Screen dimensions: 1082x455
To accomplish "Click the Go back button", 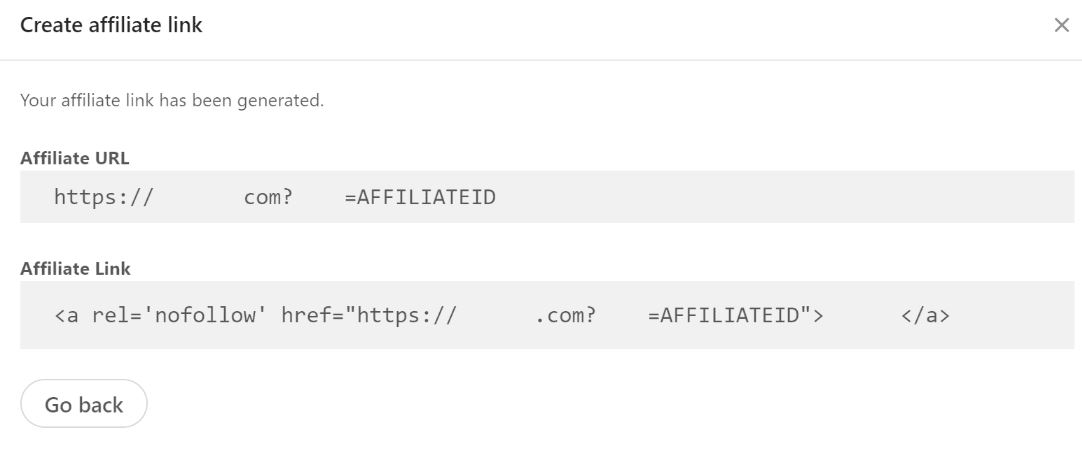I will [x=84, y=404].
